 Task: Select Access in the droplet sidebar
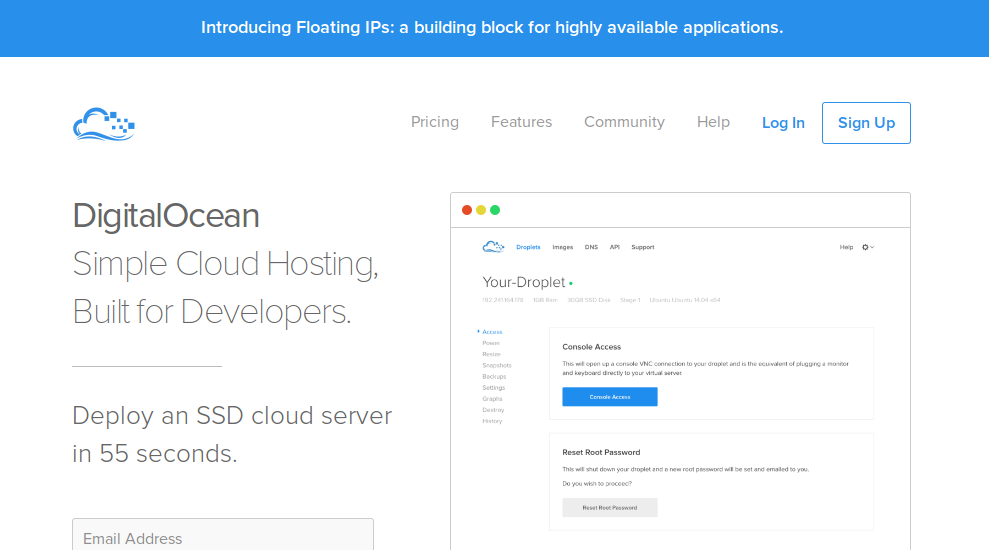[x=492, y=332]
